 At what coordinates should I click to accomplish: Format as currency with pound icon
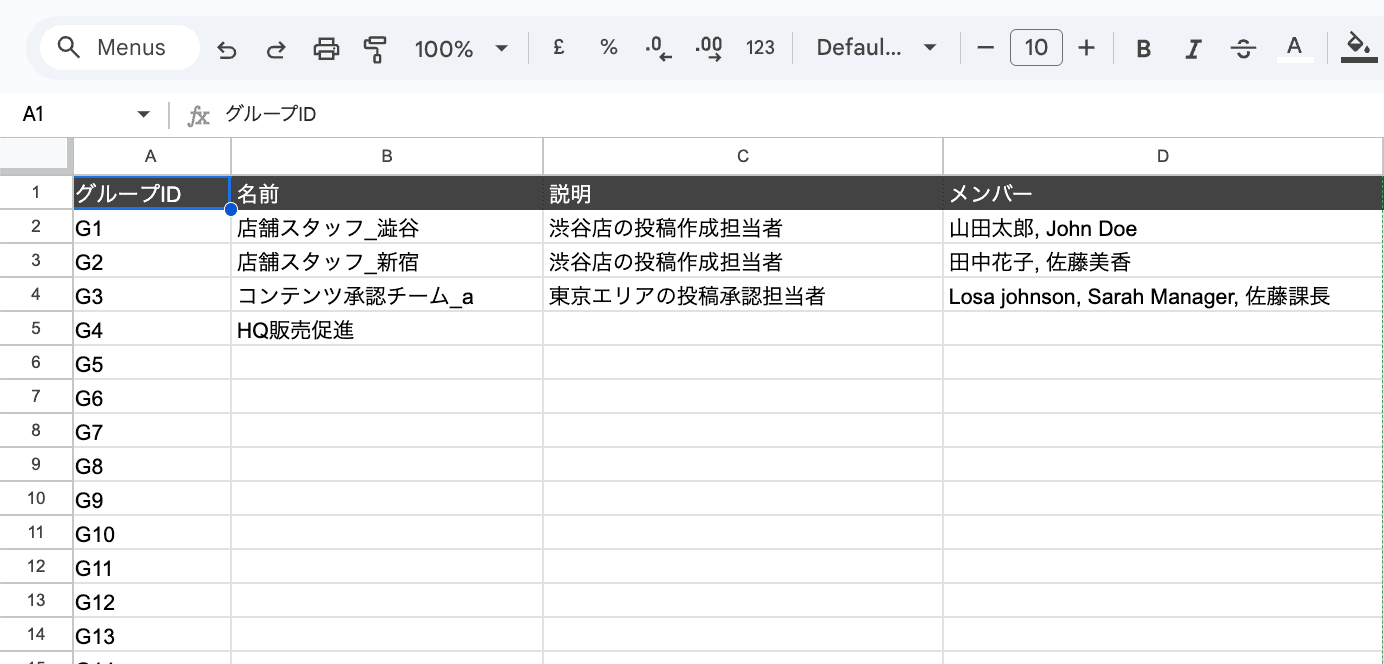pos(559,47)
